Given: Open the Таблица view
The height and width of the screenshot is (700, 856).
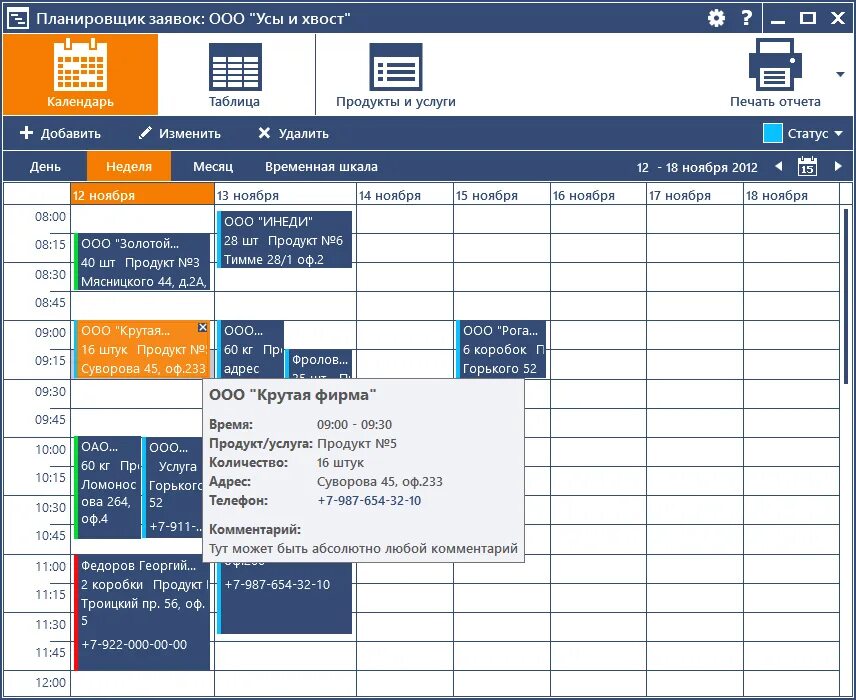Looking at the screenshot, I should [235, 74].
